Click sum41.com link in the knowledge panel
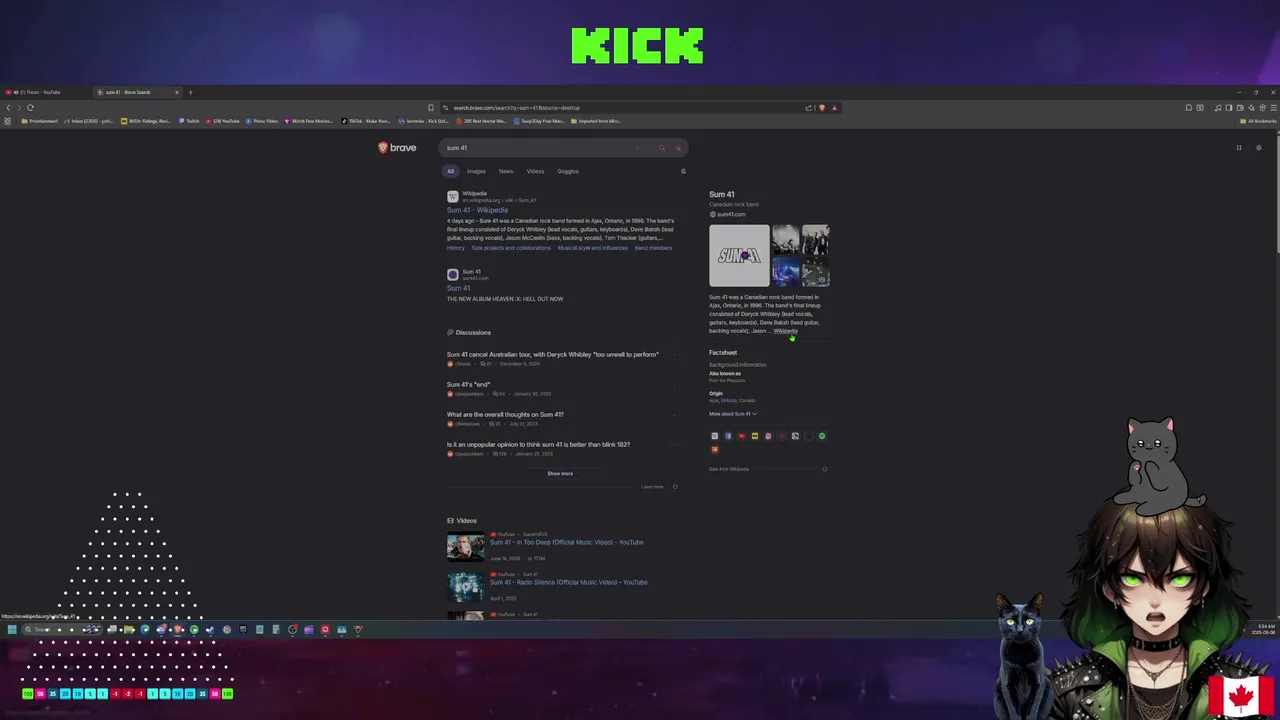The height and width of the screenshot is (720, 1280). (731, 214)
